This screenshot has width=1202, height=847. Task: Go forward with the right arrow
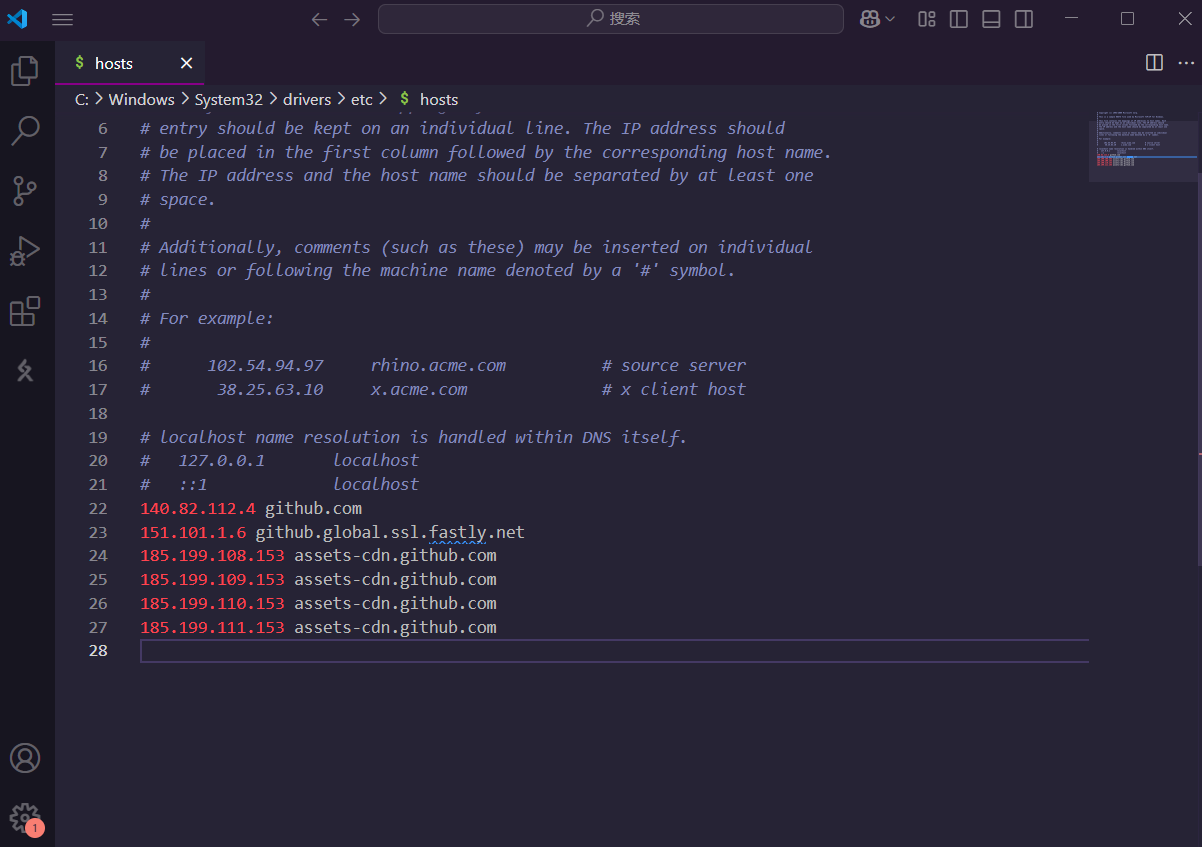point(352,19)
